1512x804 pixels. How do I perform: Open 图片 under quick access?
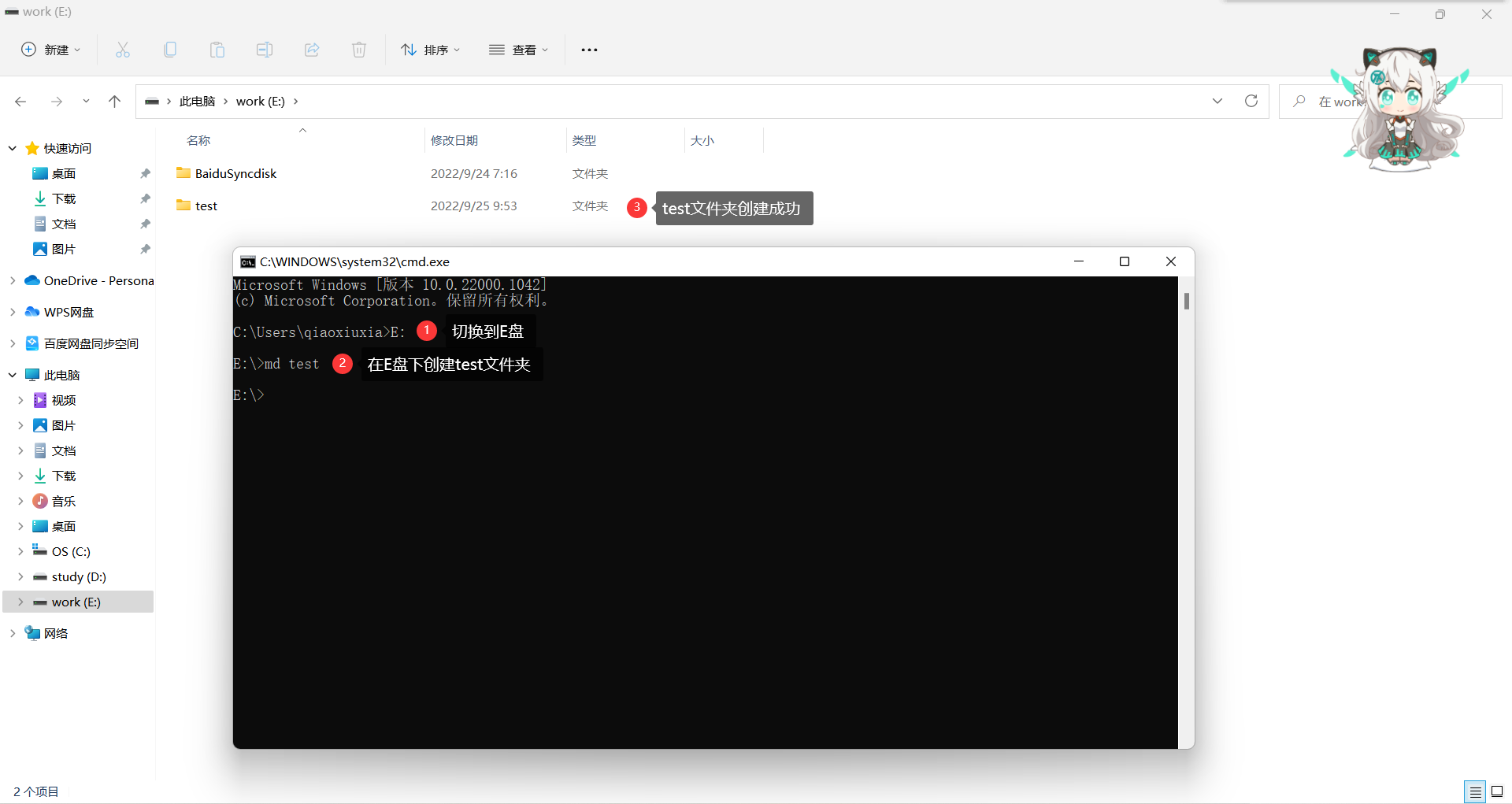click(x=54, y=249)
